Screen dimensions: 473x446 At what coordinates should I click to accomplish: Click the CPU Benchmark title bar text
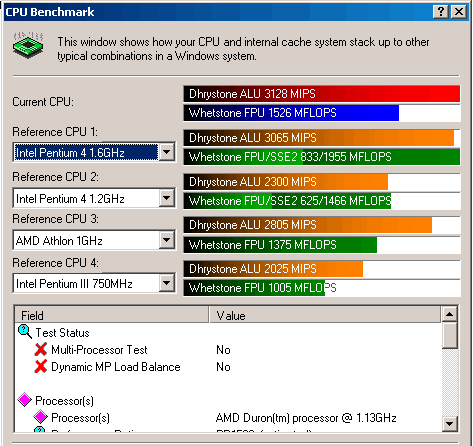50,12
